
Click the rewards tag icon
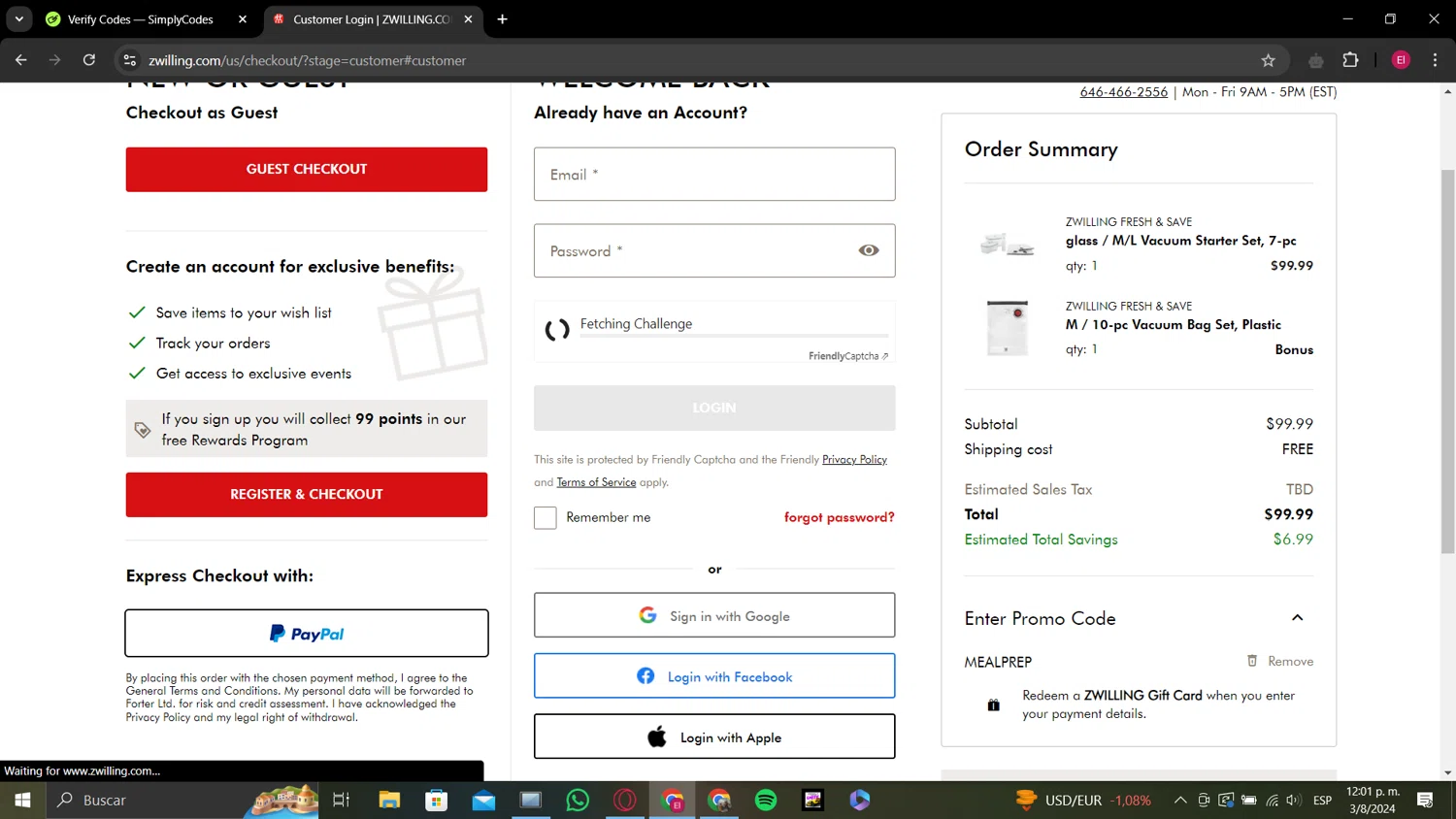143,430
